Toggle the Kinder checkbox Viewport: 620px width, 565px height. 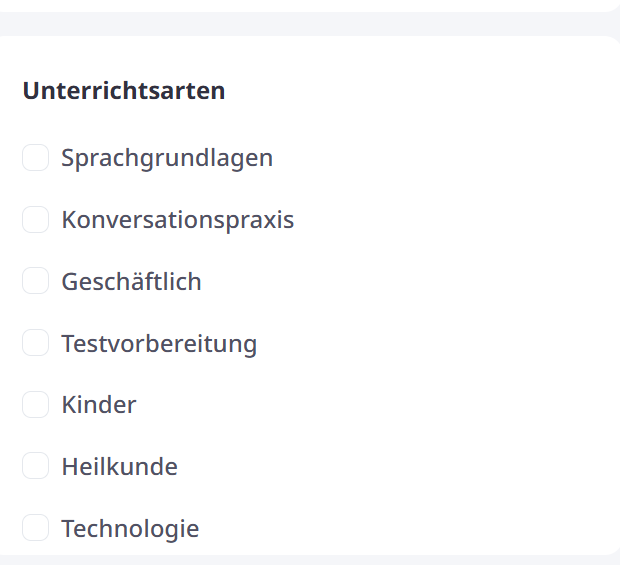click(x=35, y=405)
